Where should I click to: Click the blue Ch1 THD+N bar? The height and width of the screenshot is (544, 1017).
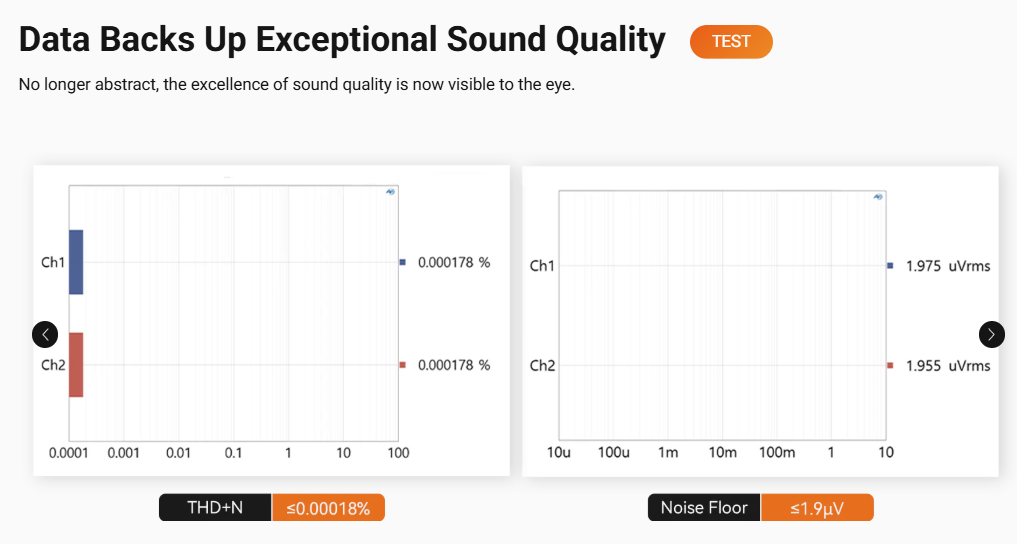(x=76, y=262)
